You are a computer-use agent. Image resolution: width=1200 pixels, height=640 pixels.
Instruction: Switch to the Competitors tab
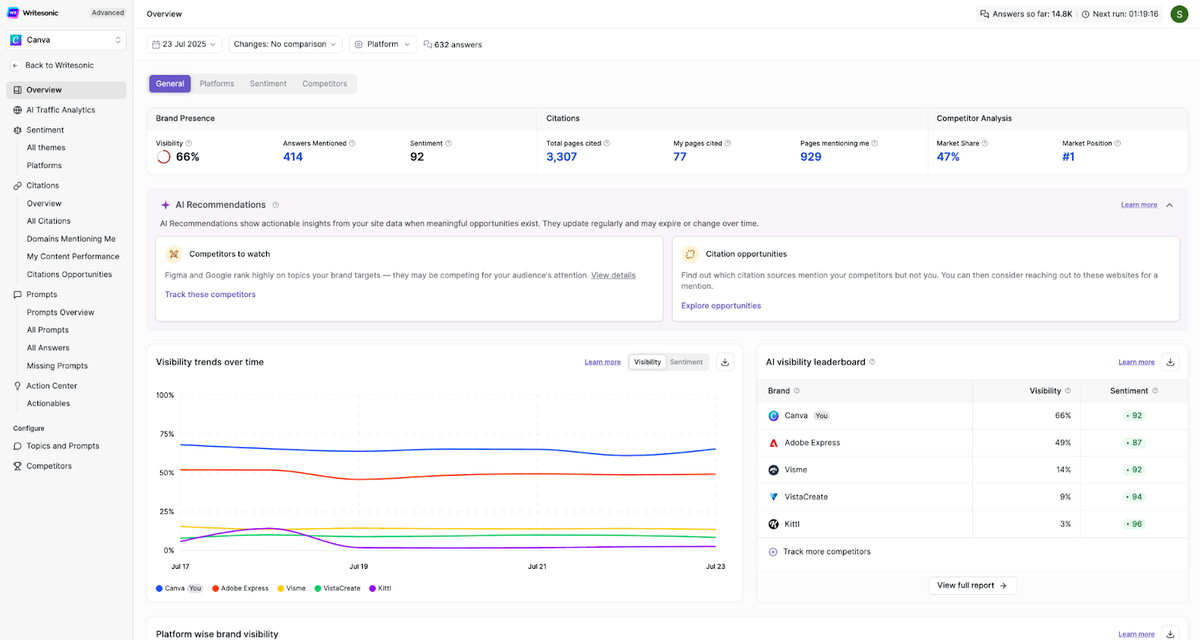(x=325, y=84)
